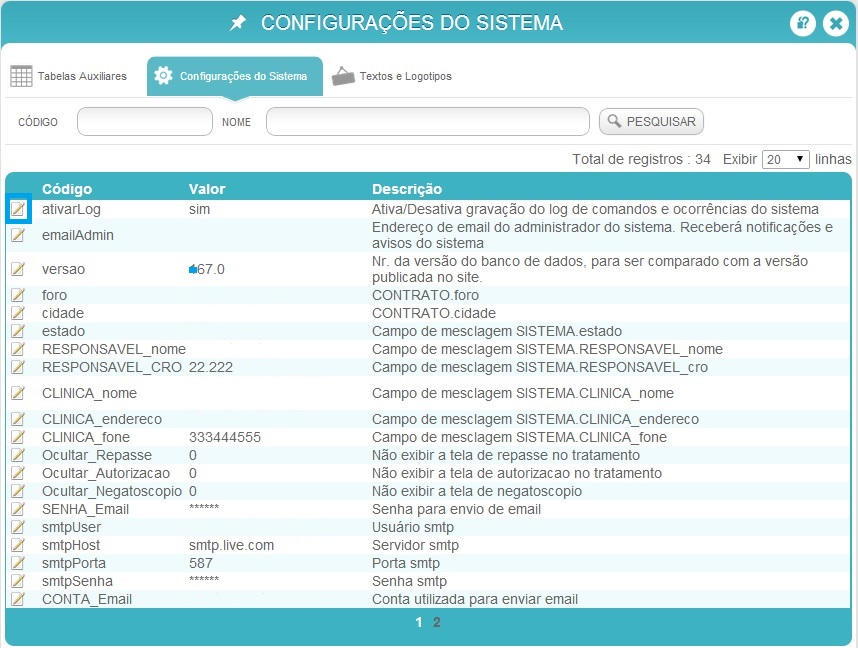
Task: Edit the Ocultar_Negatoscopio row
Action: click(18, 491)
